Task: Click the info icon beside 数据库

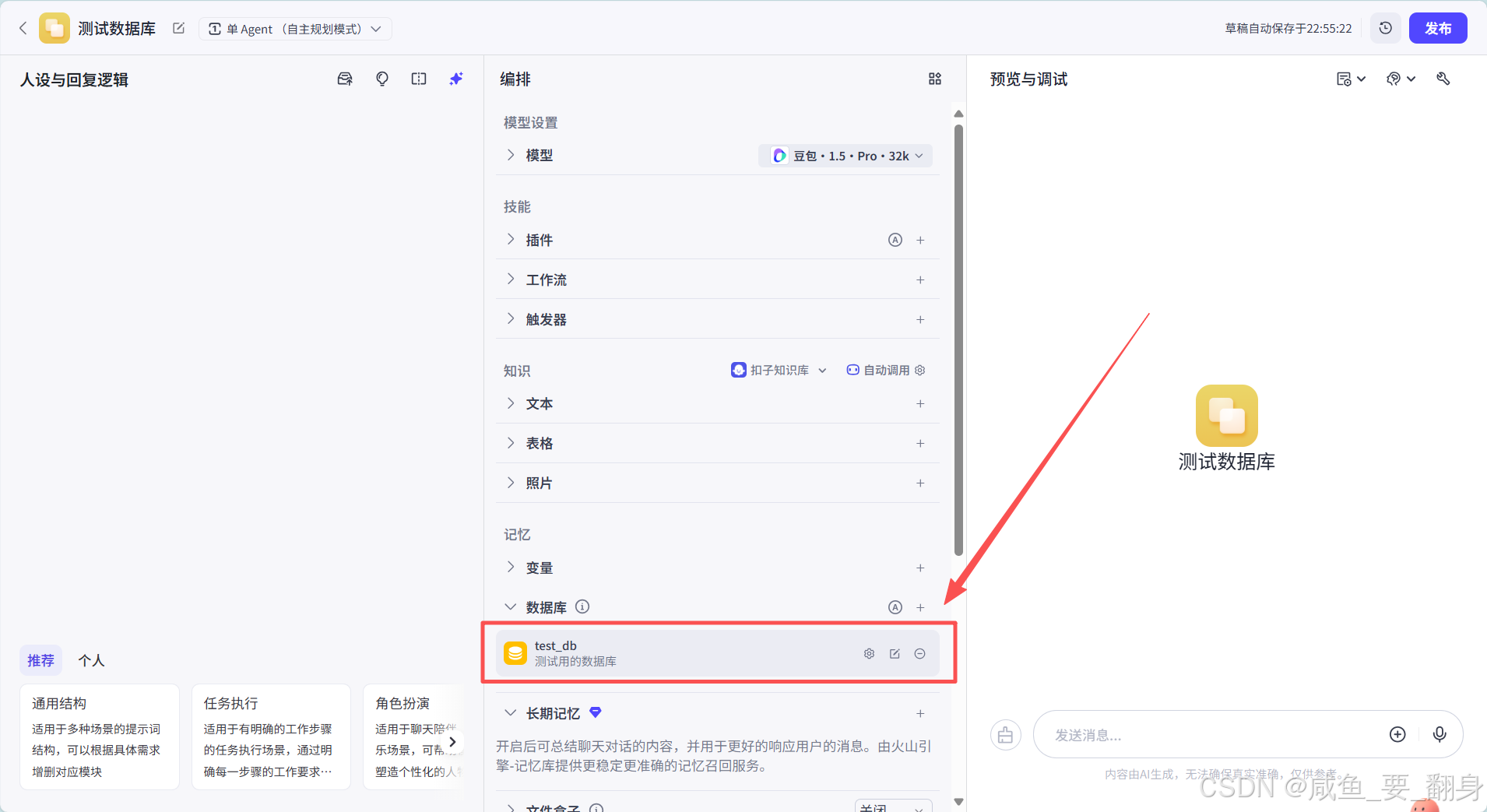Action: point(582,606)
